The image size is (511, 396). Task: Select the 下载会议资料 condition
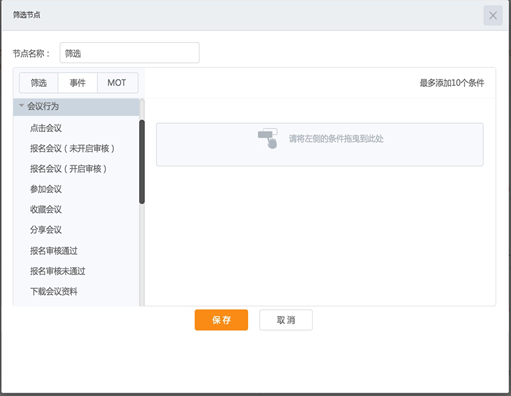click(x=54, y=292)
